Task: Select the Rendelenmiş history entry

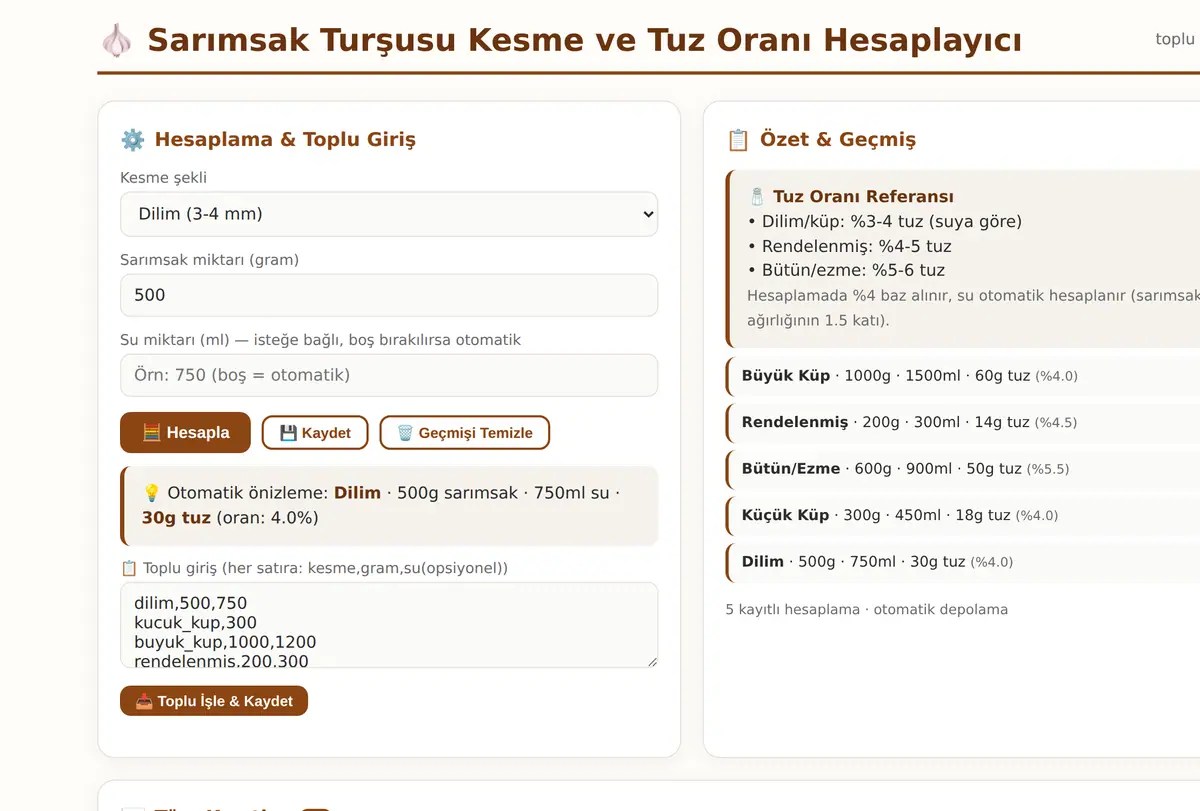Action: click(x=963, y=422)
